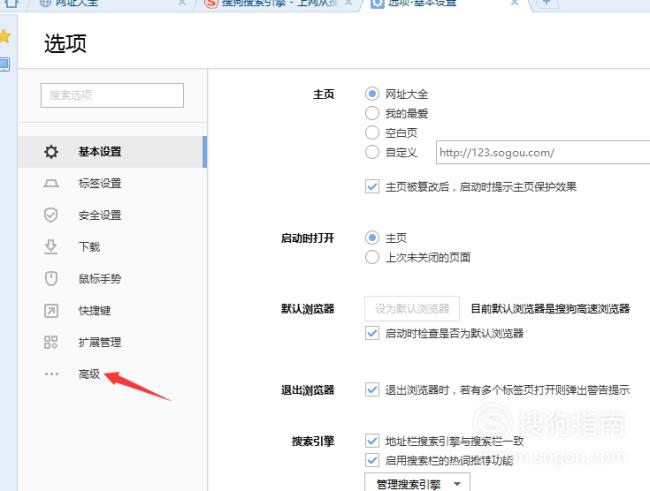
Task: Open the 下载 settings section
Action: tap(112, 247)
